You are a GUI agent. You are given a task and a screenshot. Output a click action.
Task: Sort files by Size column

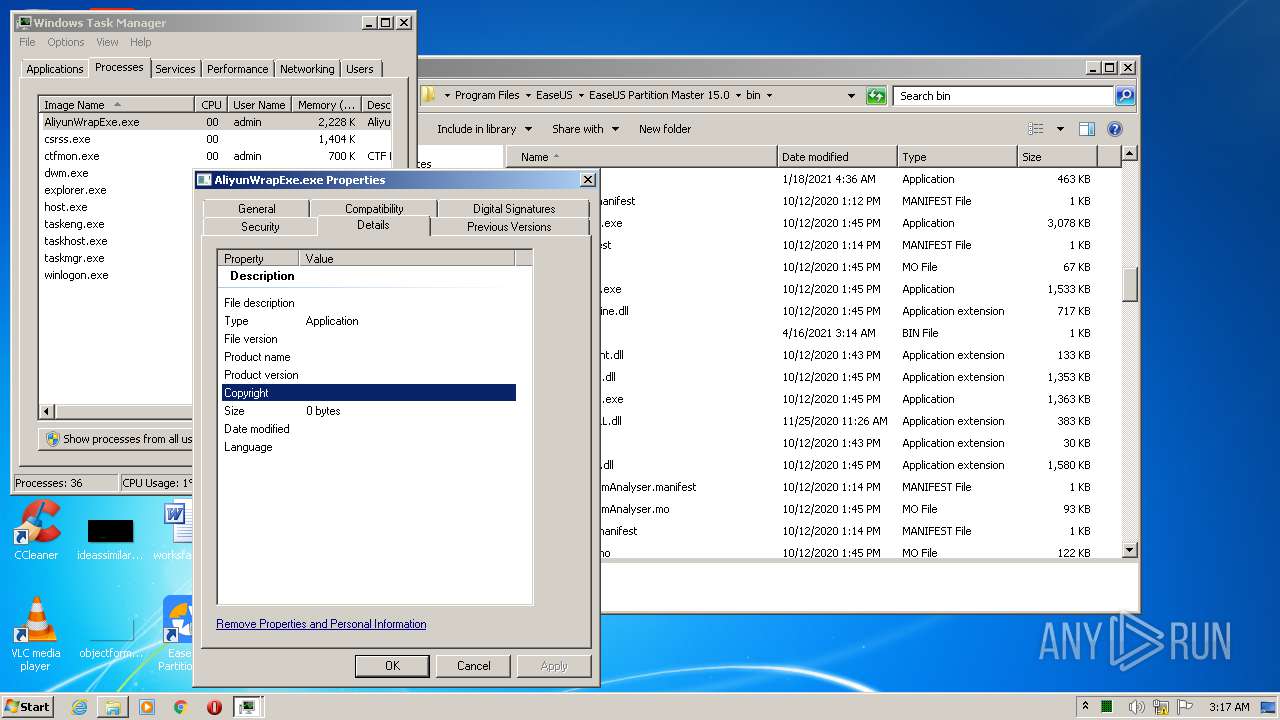point(1056,157)
